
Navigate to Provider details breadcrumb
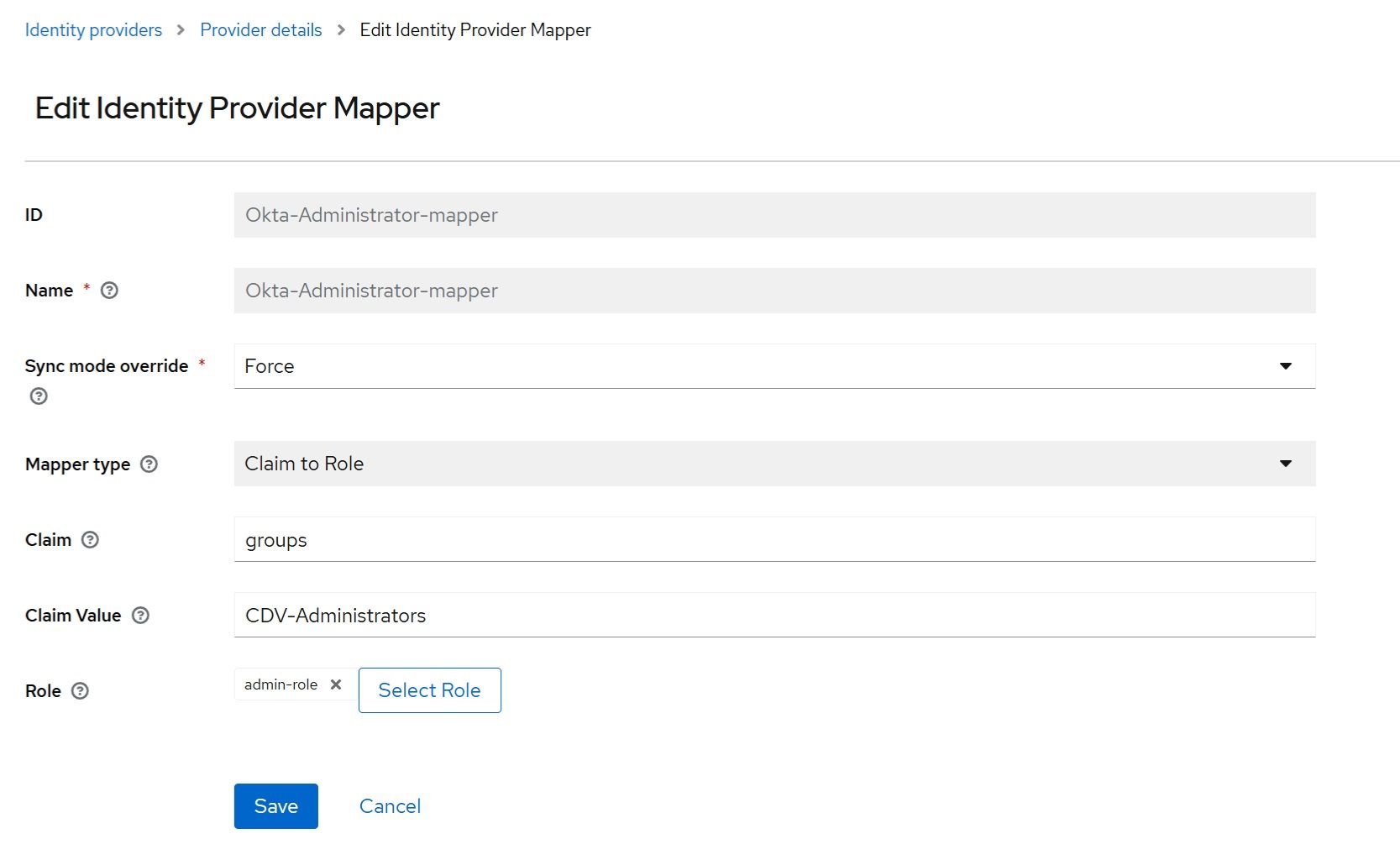point(260,30)
